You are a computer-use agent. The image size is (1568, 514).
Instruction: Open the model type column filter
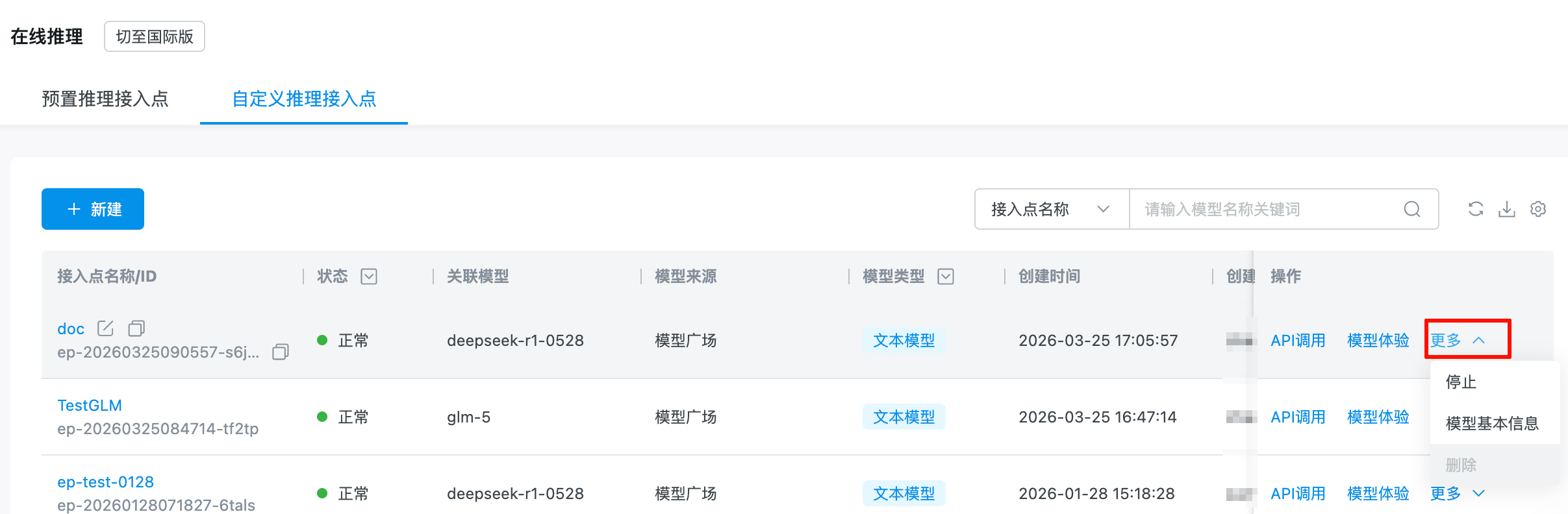(946, 276)
